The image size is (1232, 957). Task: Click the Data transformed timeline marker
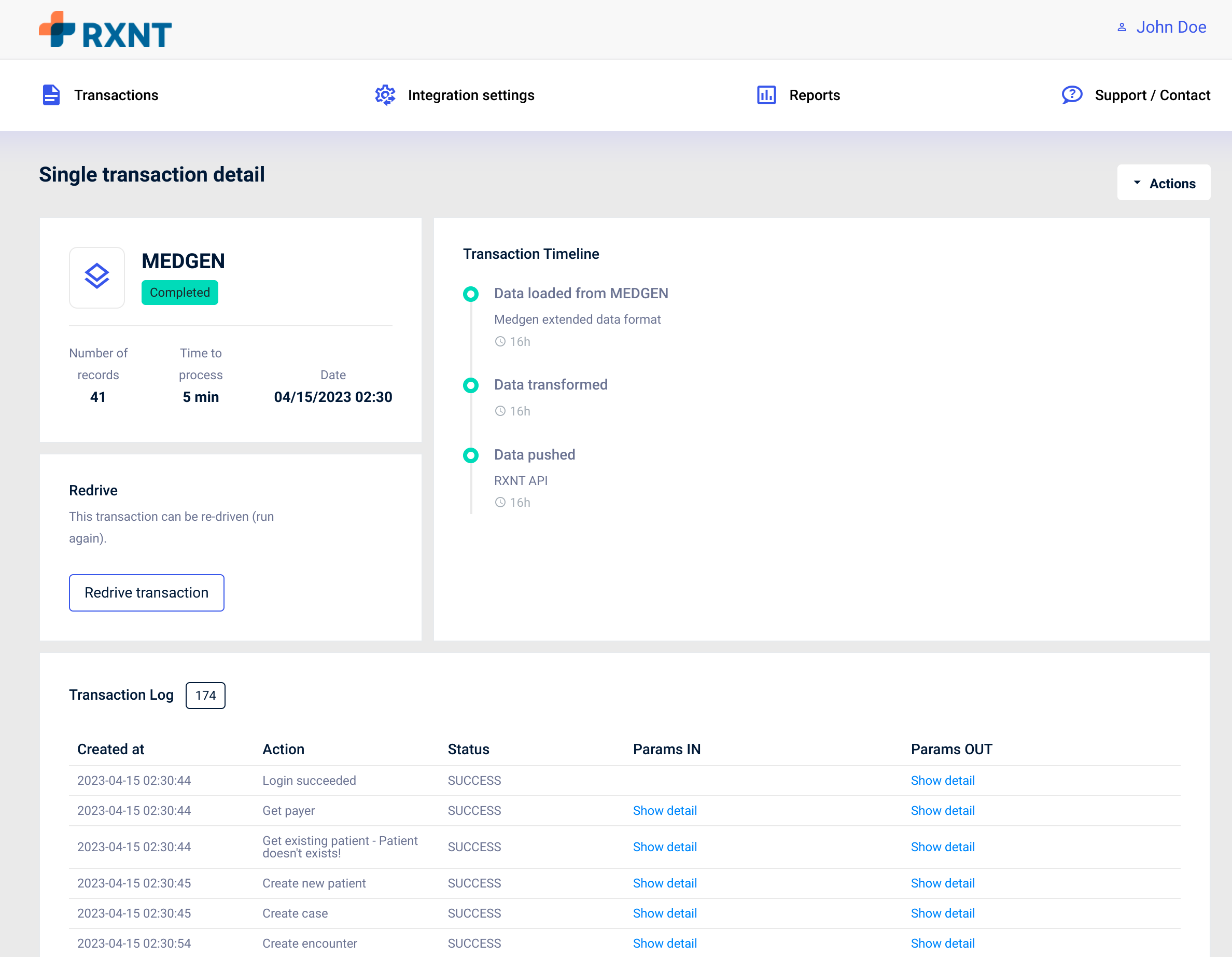[x=471, y=385]
